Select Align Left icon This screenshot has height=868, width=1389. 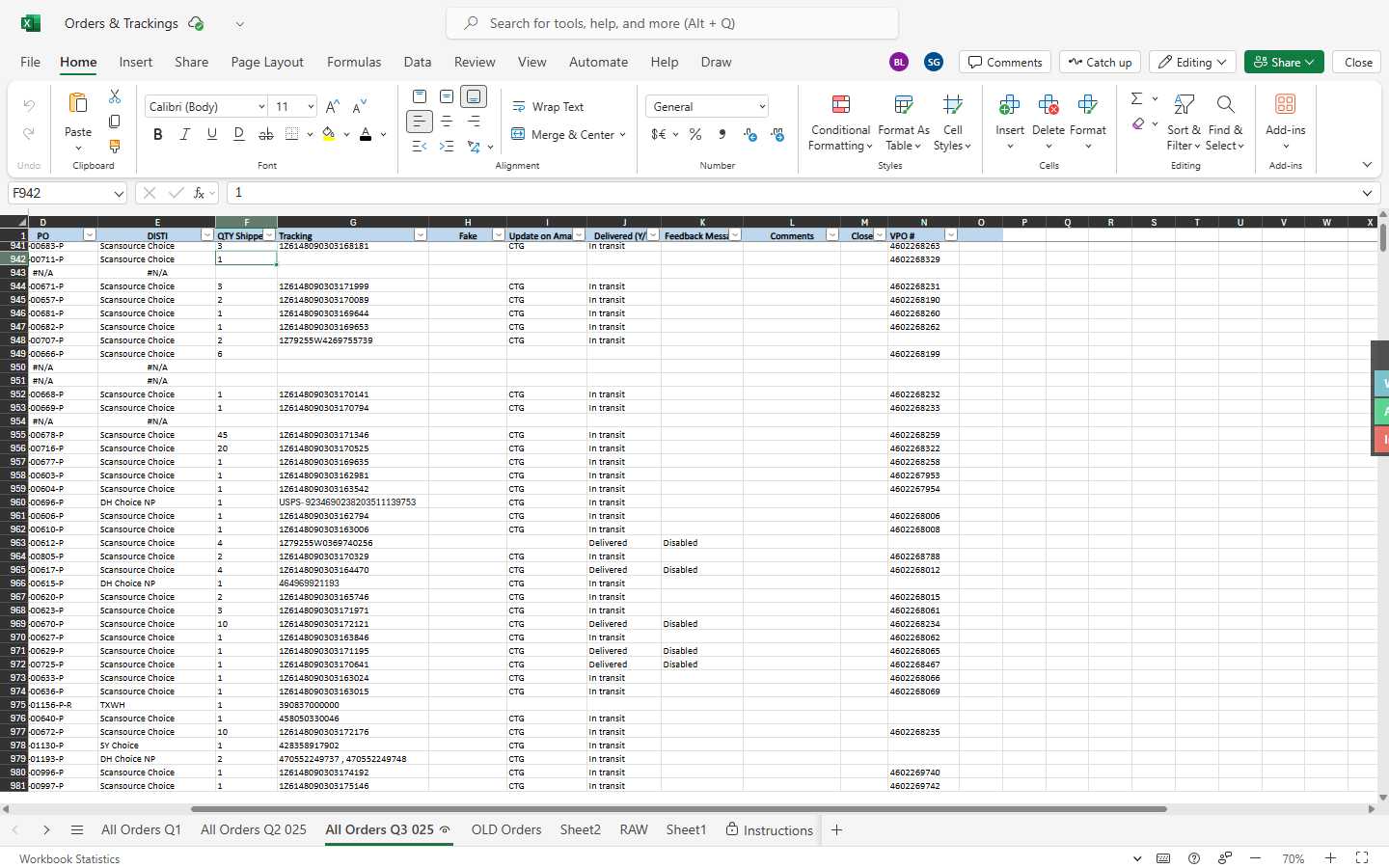[x=420, y=122]
